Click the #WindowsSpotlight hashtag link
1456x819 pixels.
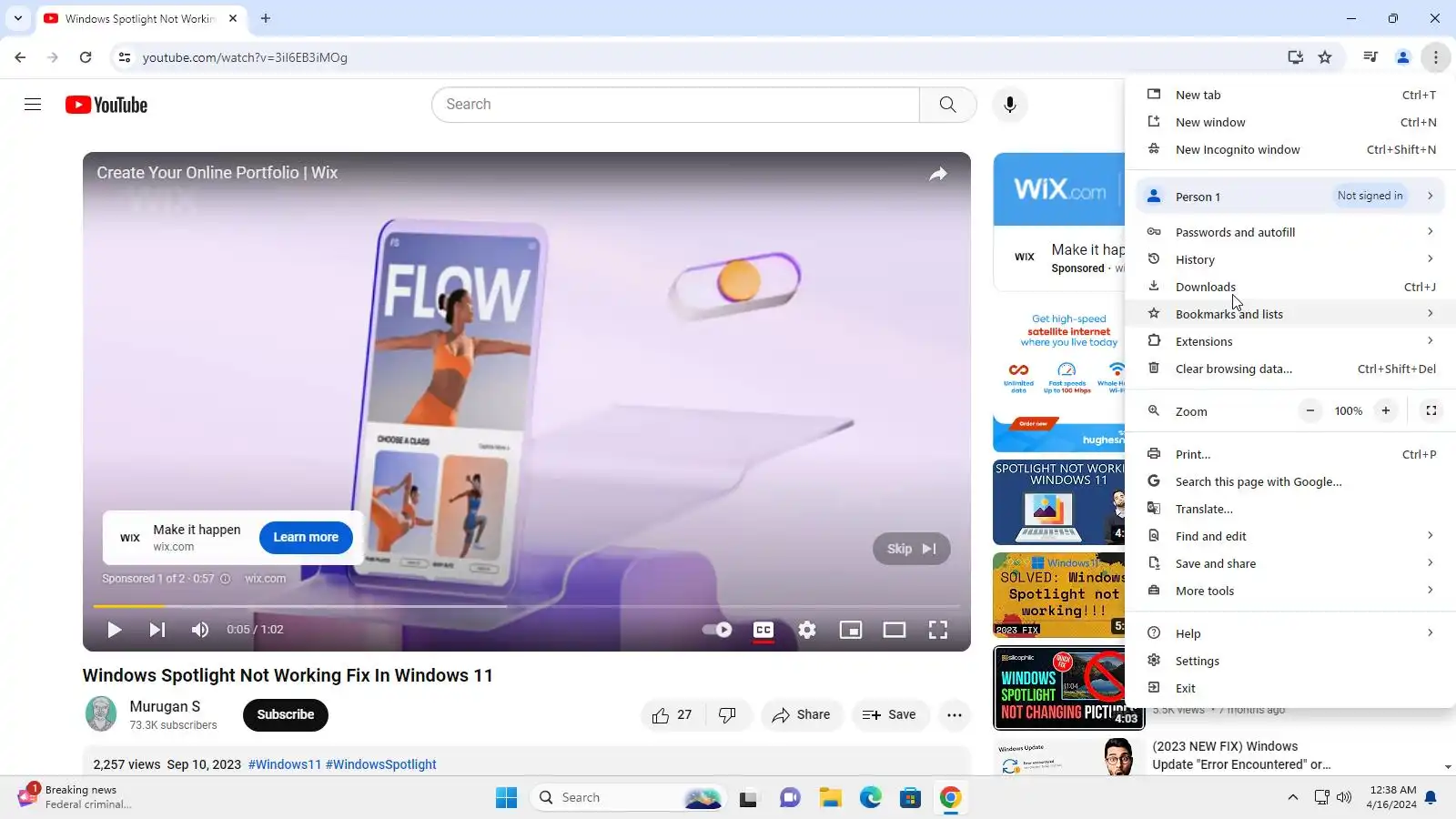pyautogui.click(x=381, y=764)
